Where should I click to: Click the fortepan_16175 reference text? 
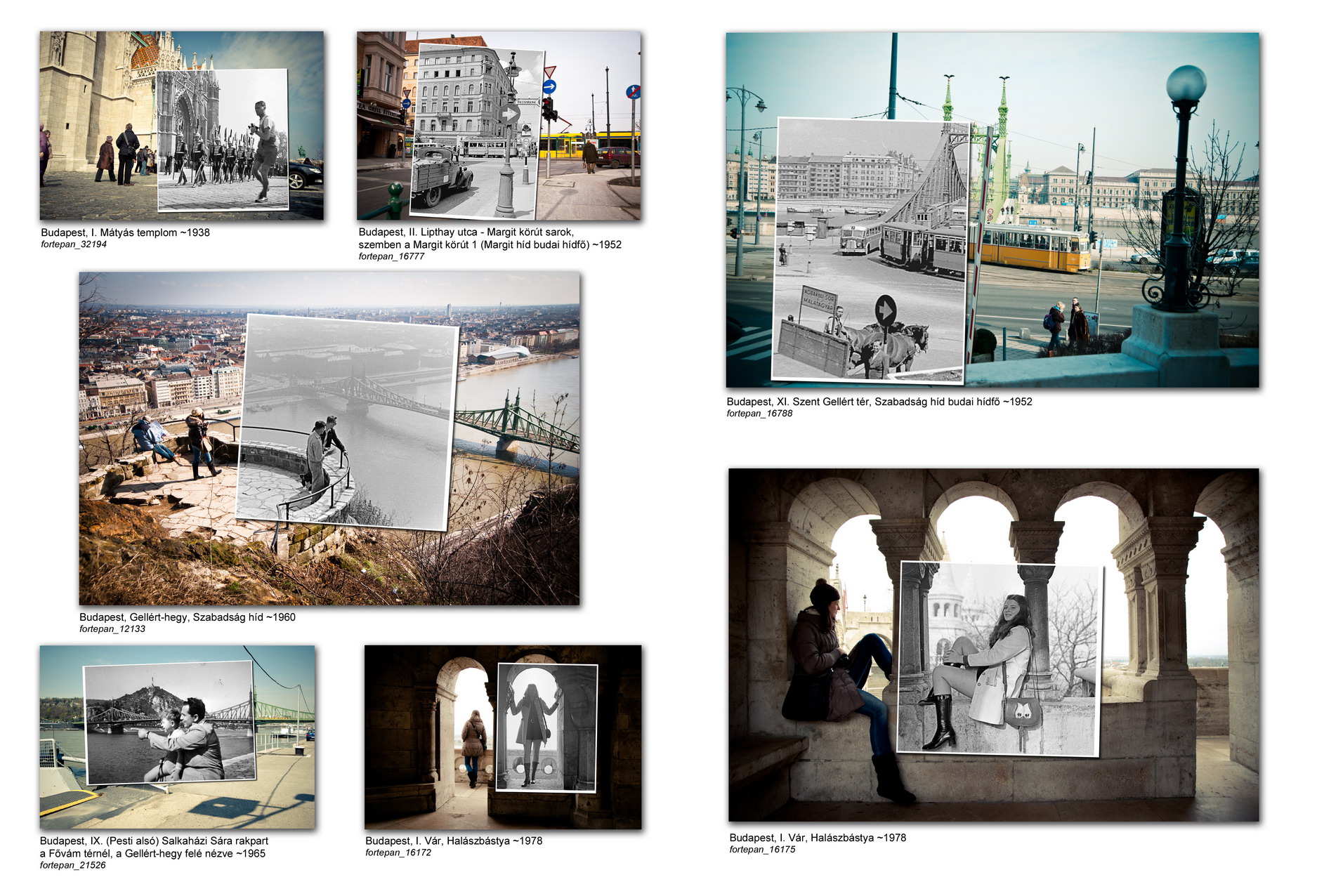pos(762,850)
